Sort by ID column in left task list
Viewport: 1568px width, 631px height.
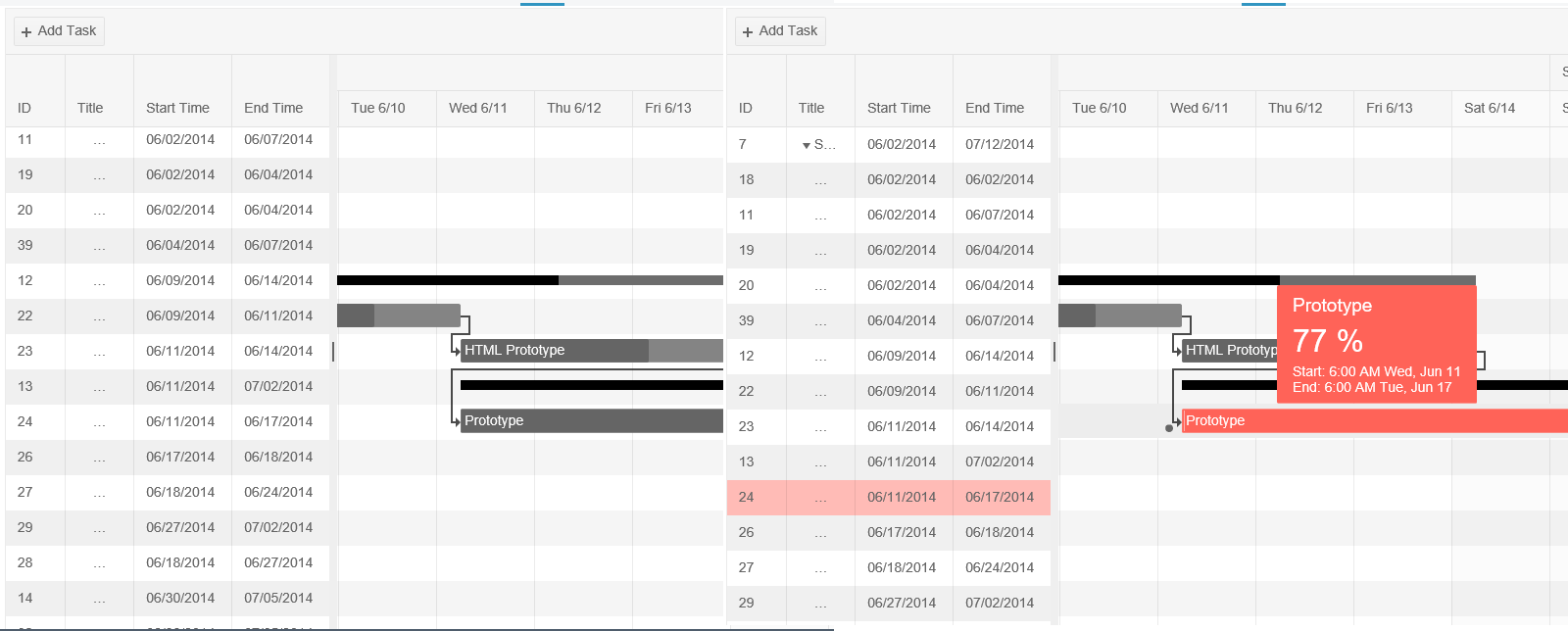tap(24, 108)
